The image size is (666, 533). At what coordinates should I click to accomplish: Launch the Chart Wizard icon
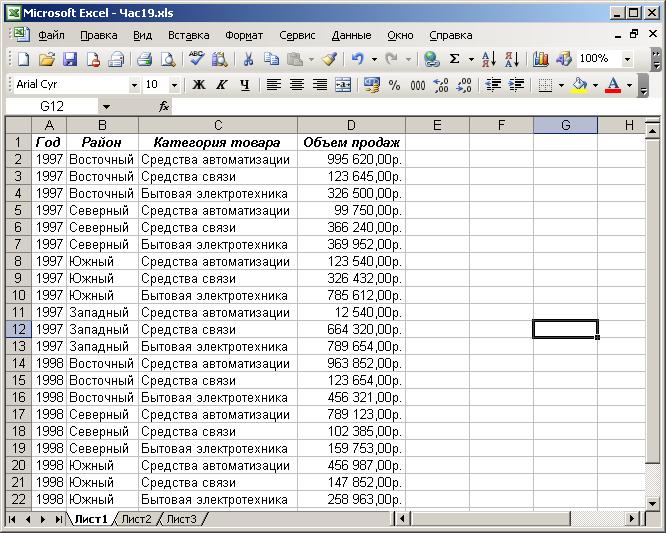[x=540, y=59]
